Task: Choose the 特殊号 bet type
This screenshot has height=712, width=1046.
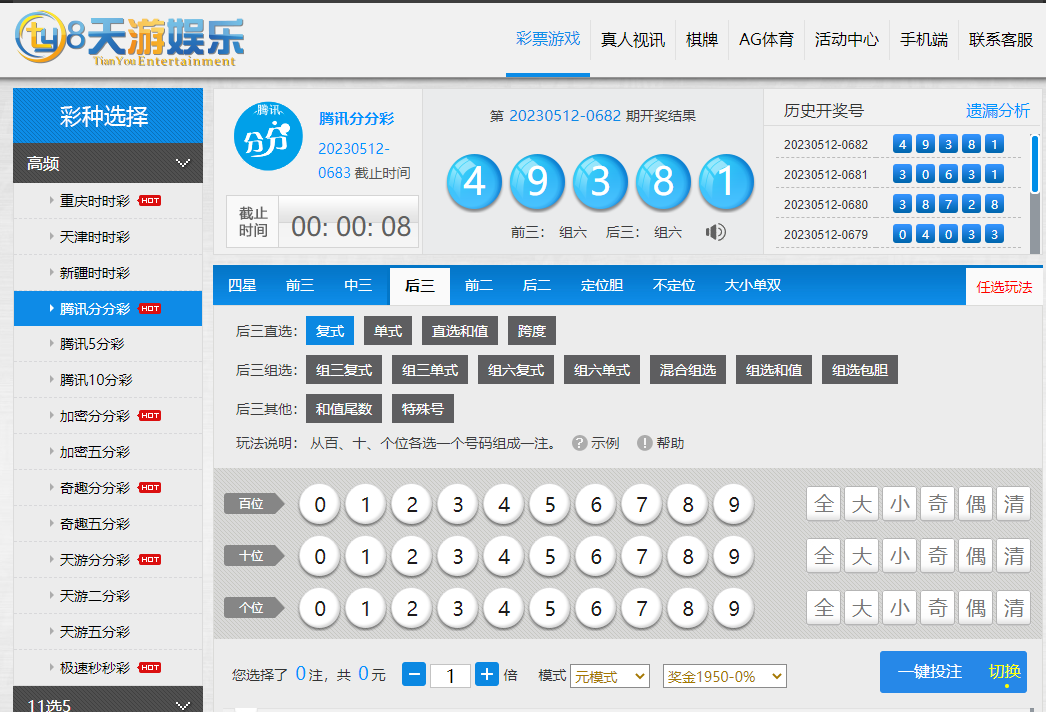Action: pos(423,409)
